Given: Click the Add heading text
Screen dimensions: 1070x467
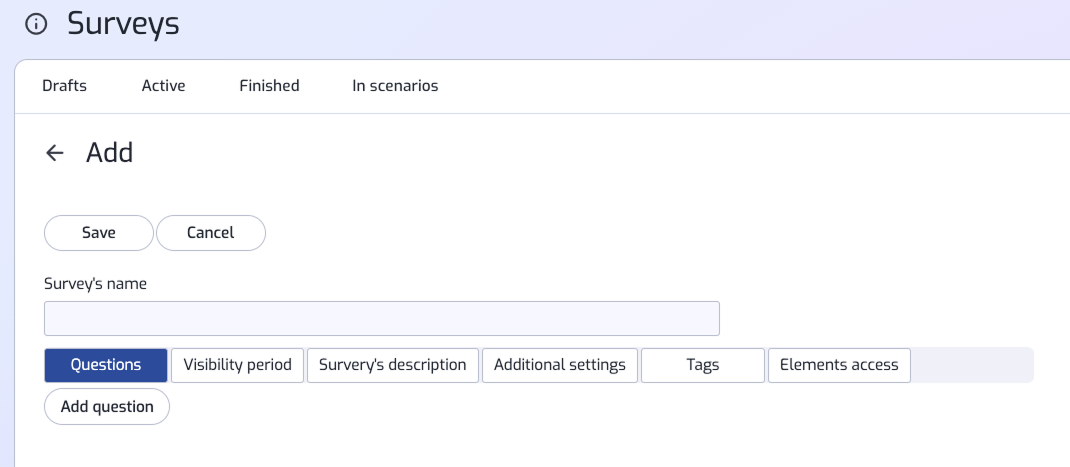Looking at the screenshot, I should point(109,153).
